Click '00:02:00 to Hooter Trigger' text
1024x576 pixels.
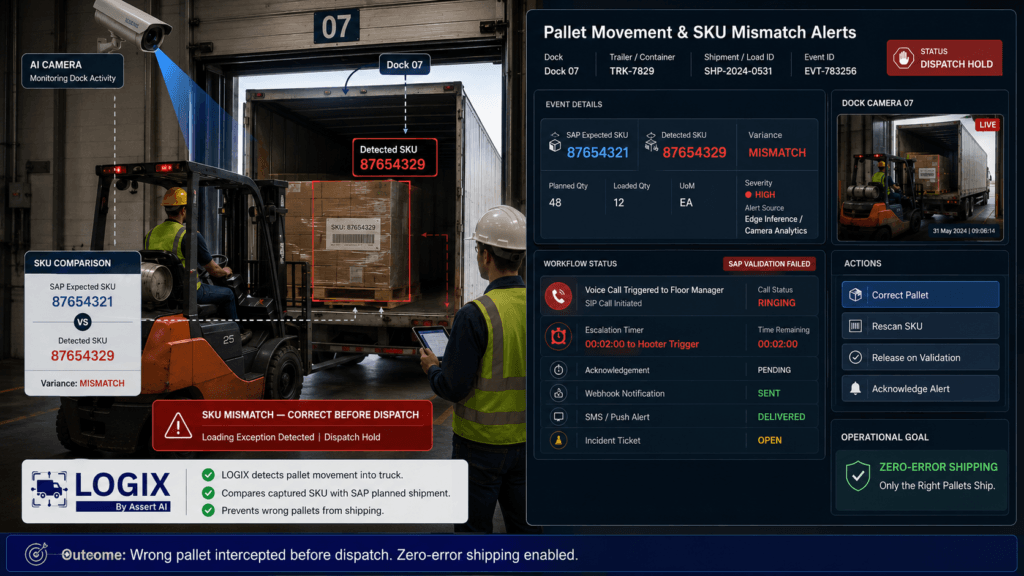(642, 344)
